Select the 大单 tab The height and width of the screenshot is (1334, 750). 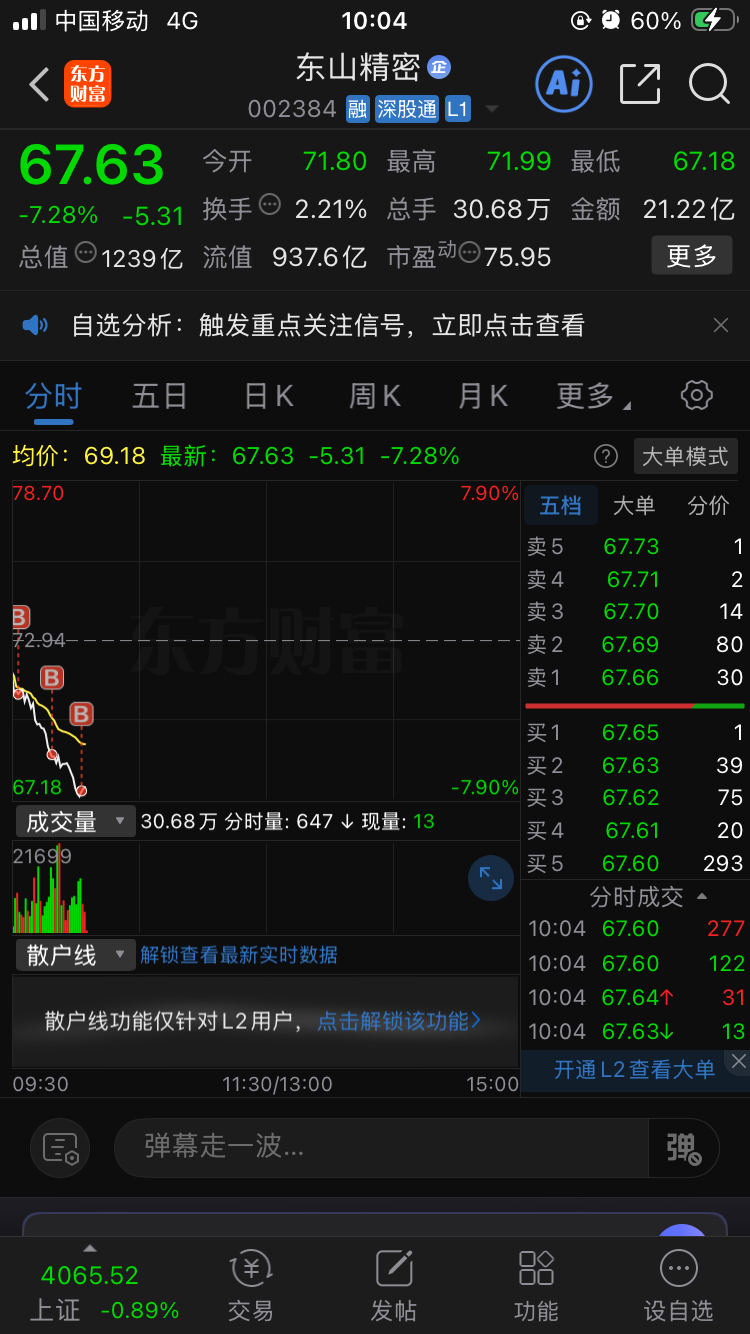tap(634, 506)
